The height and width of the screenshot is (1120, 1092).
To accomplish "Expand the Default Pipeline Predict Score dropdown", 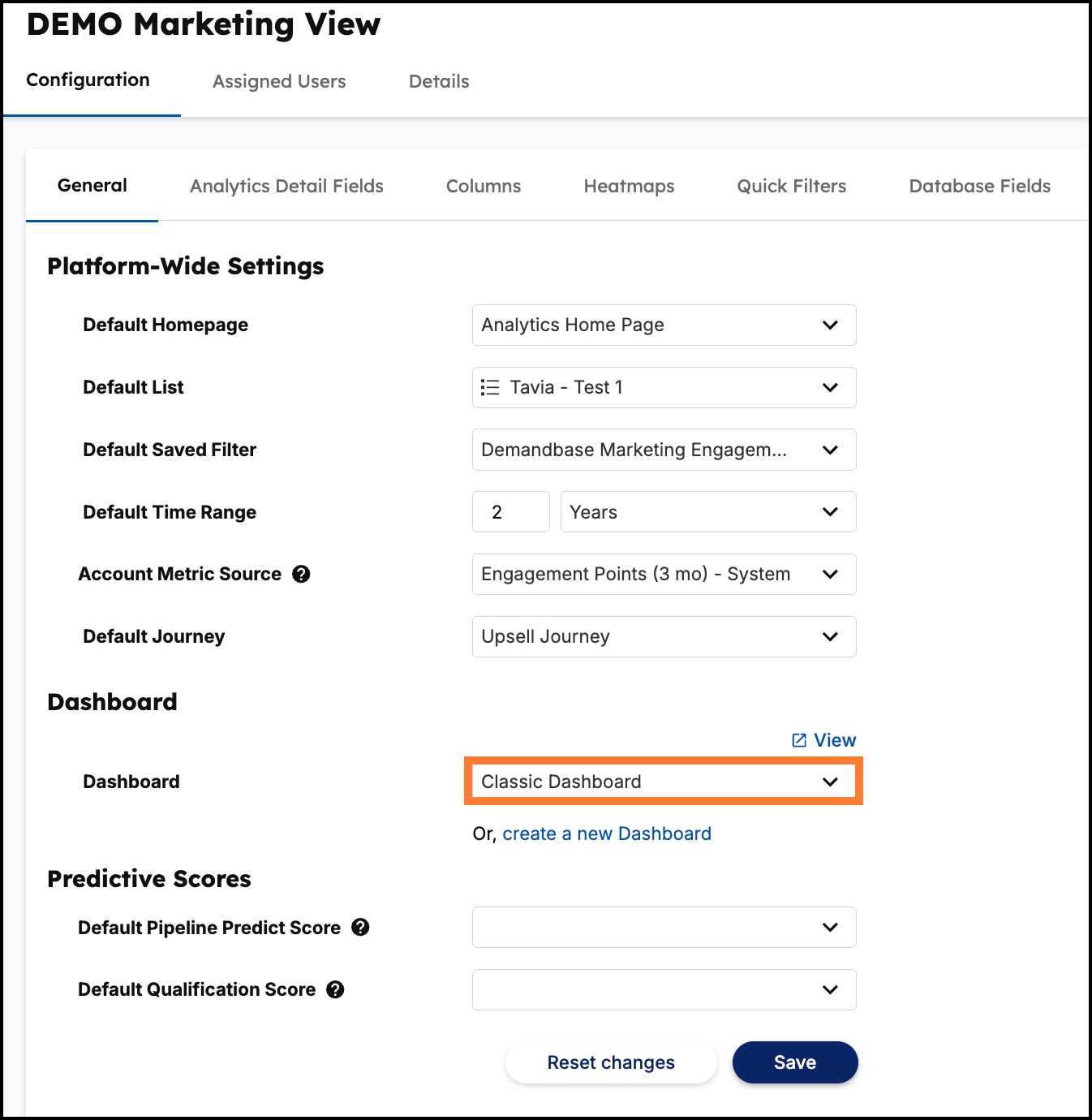I will [x=664, y=927].
